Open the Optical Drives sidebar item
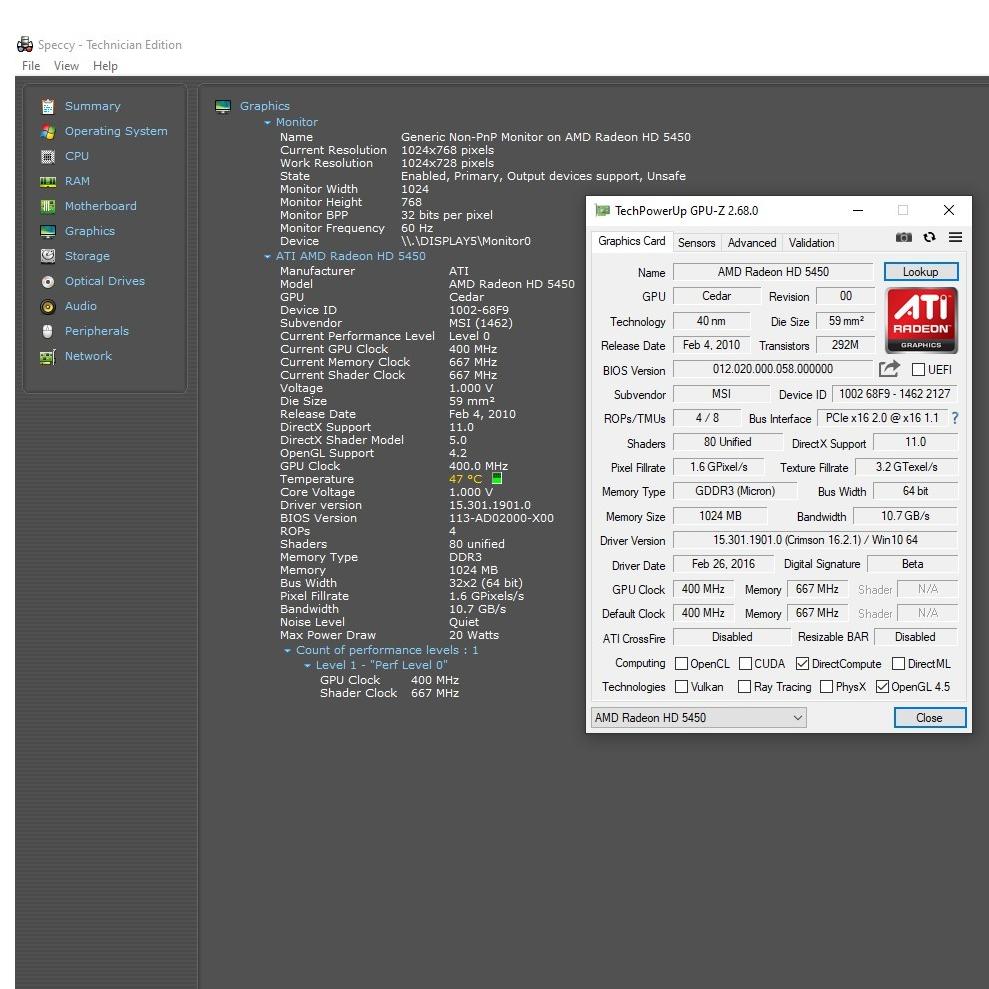The image size is (989, 989). pyautogui.click(x=104, y=281)
